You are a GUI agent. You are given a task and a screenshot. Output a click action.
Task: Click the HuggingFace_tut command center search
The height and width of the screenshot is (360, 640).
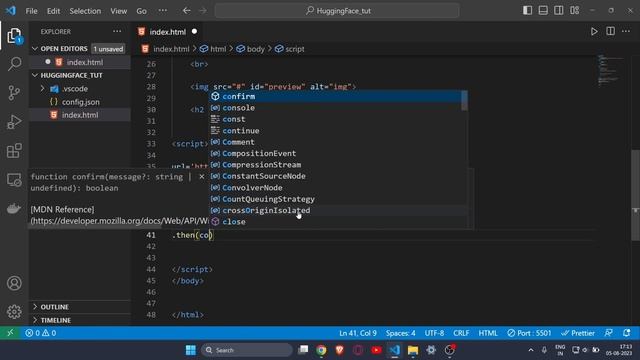pyautogui.click(x=337, y=11)
